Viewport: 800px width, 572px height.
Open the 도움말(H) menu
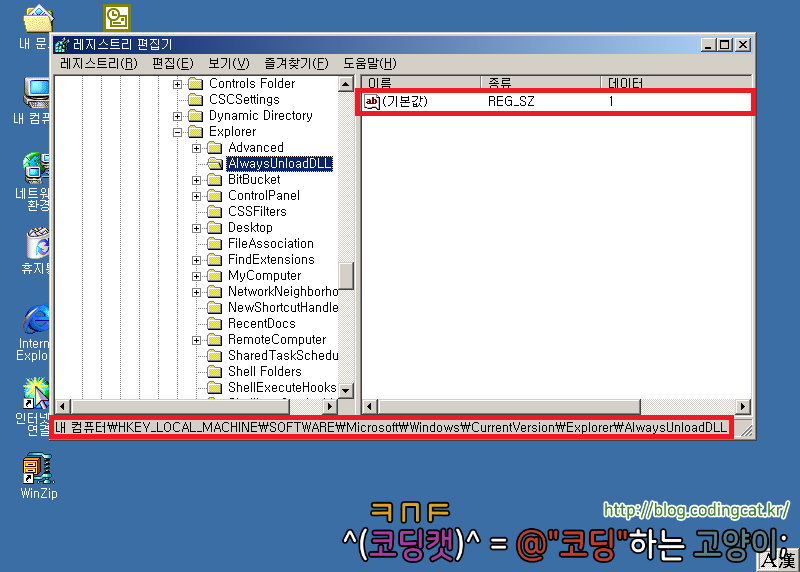(369, 63)
